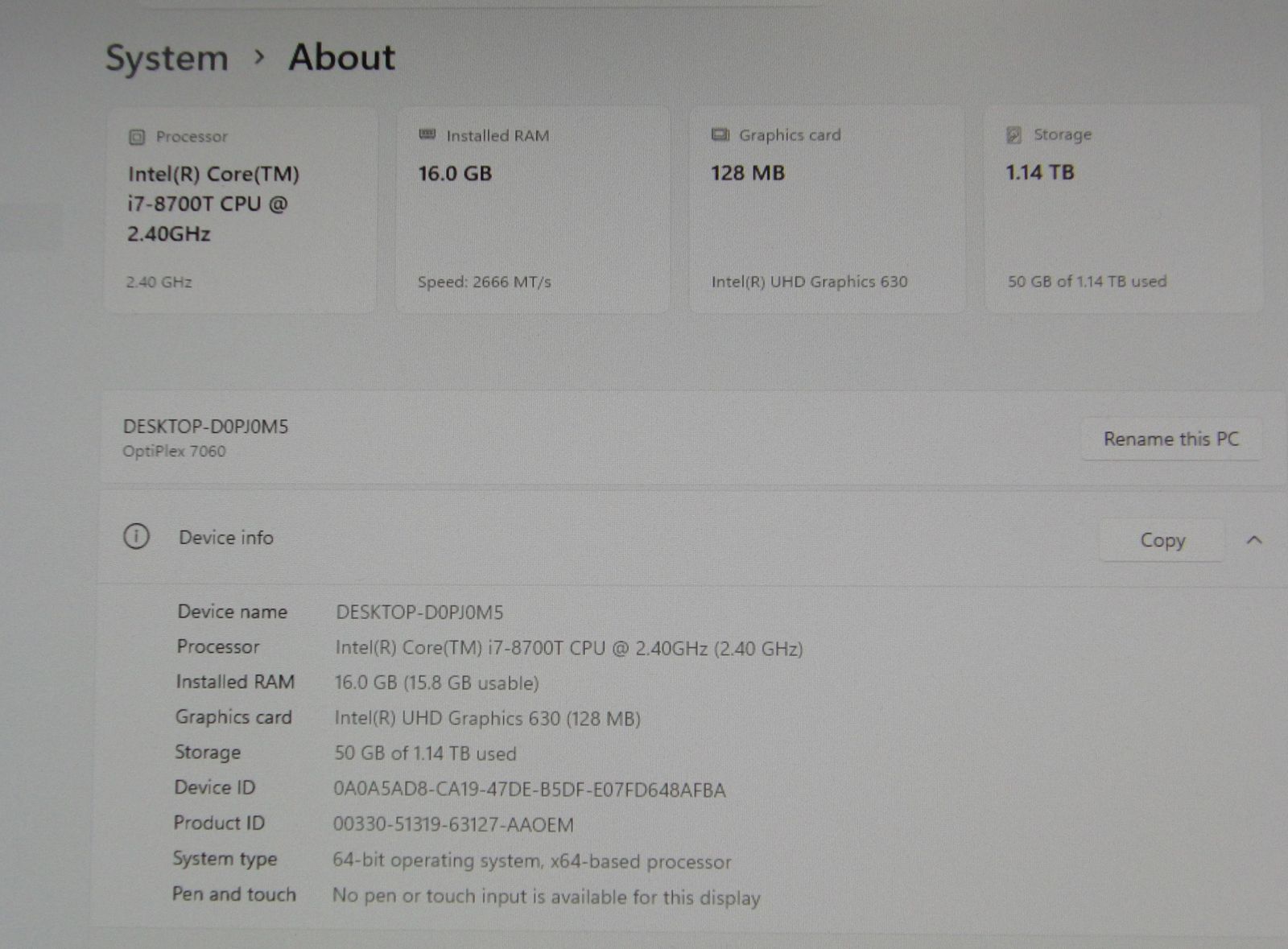Click the DESKTOP-D0PJ0M5 PC name heading
Viewport: 1288px width, 949px height.
pos(205,427)
